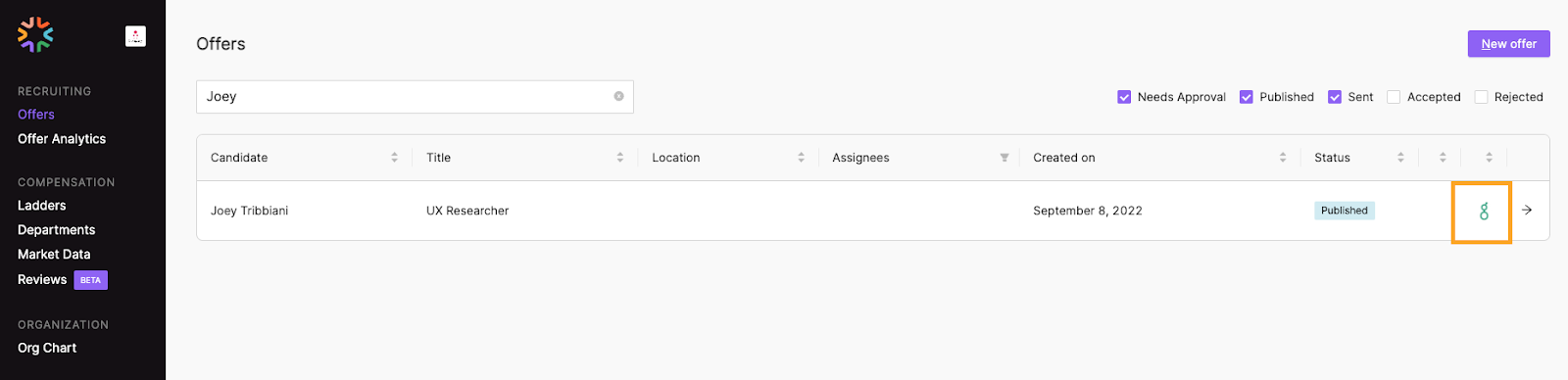Screen dimensions: 1568x380
Task: Filter the Assignees column with funnel icon
Action: pyautogui.click(x=1004, y=158)
